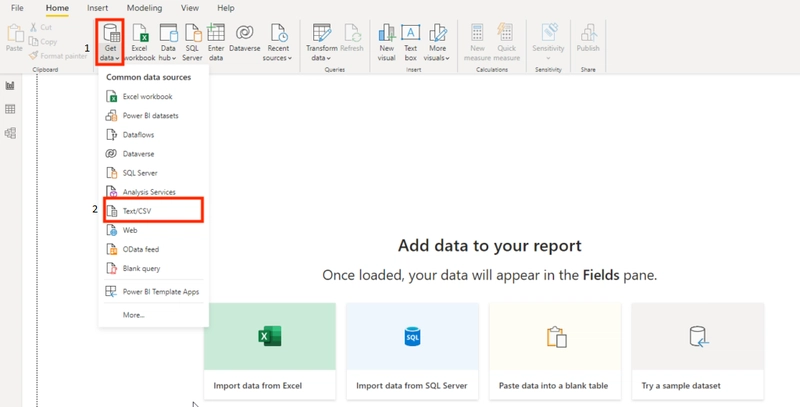Screen dimensions: 800x407
Task: Click More... in the data sources list
Action: (x=154, y=315)
